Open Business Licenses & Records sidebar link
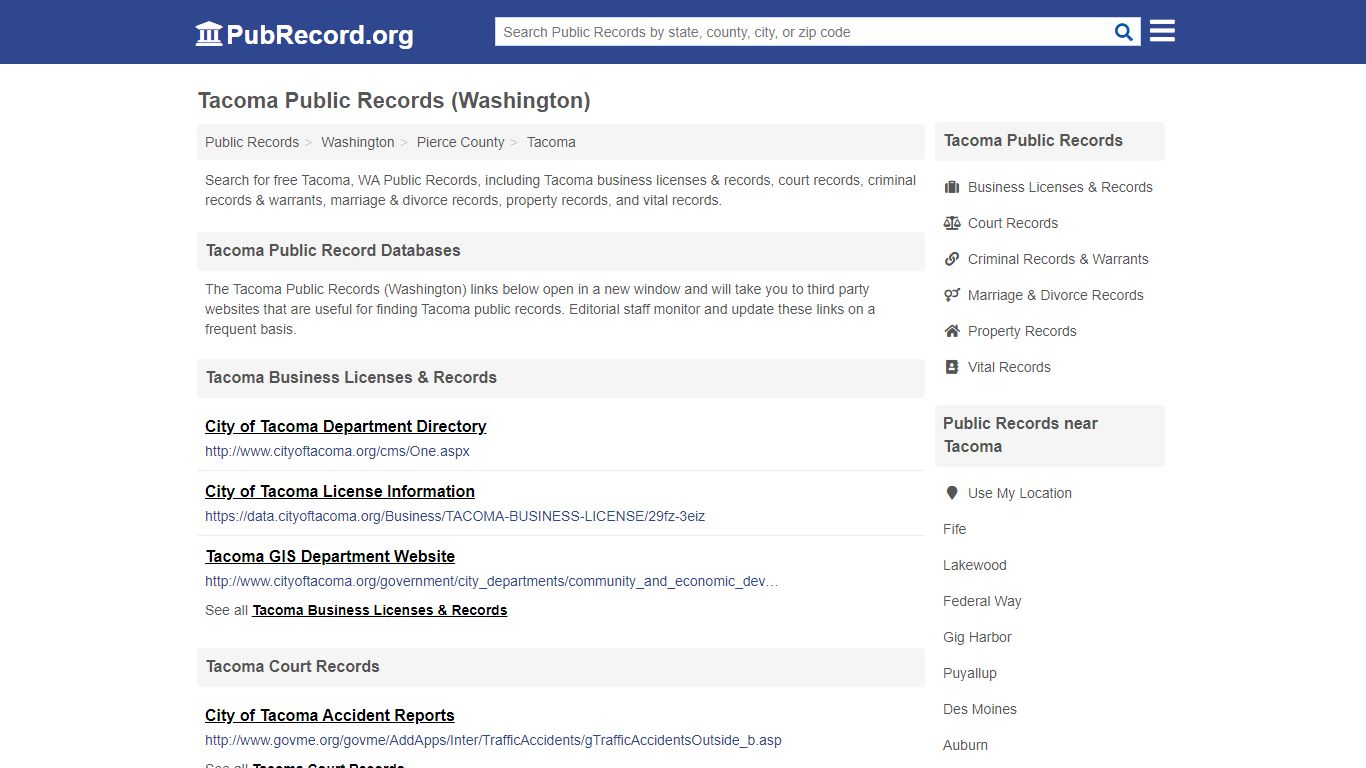This screenshot has width=1366, height=768. coord(1060,187)
